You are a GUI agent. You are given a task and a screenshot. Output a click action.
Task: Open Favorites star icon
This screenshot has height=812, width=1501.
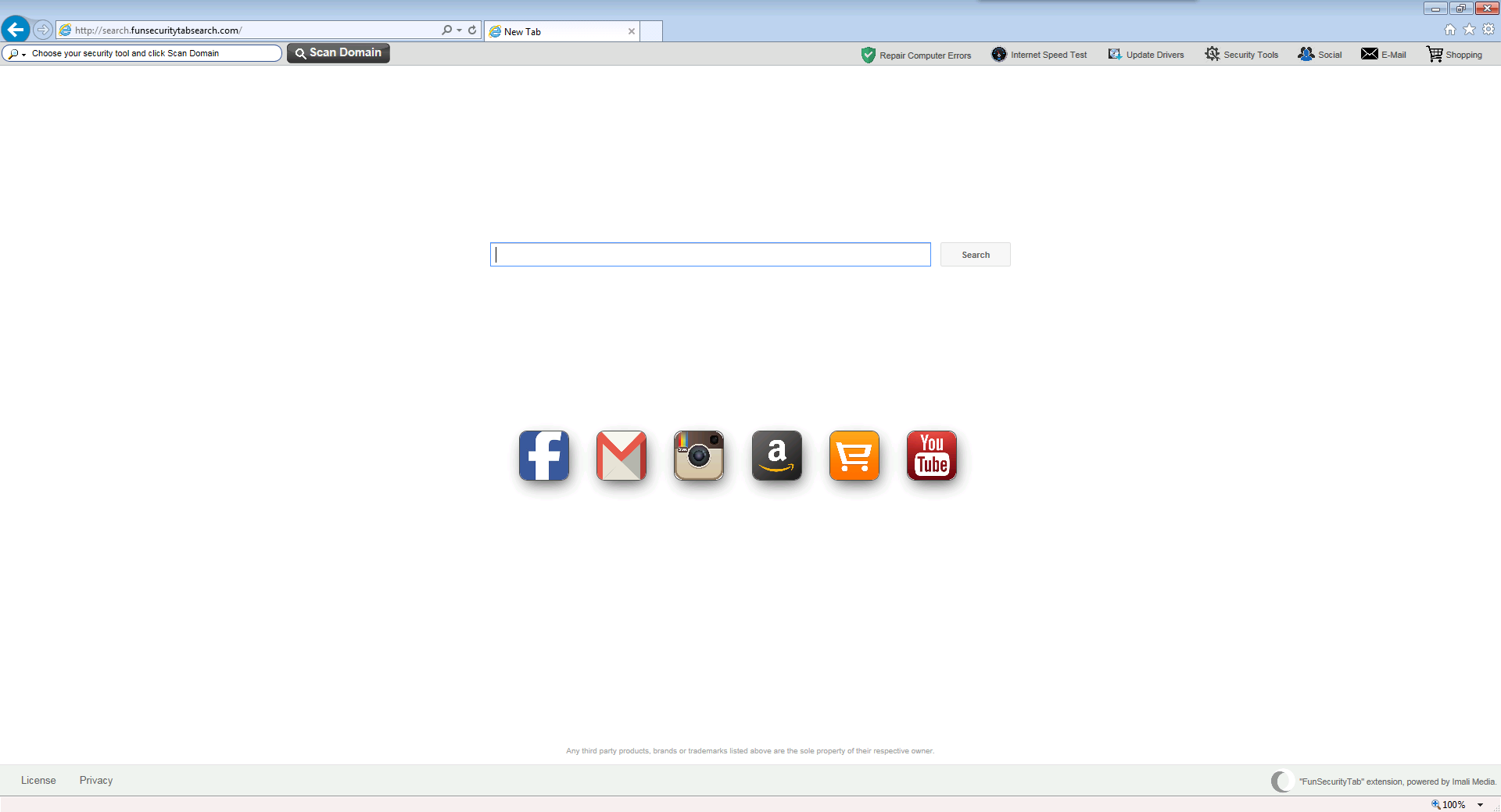click(x=1470, y=30)
